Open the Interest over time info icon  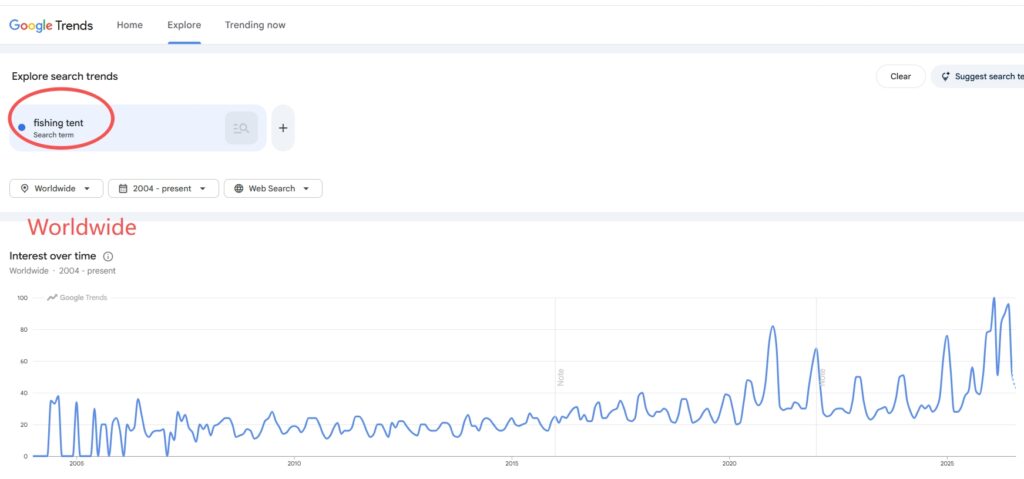click(108, 257)
